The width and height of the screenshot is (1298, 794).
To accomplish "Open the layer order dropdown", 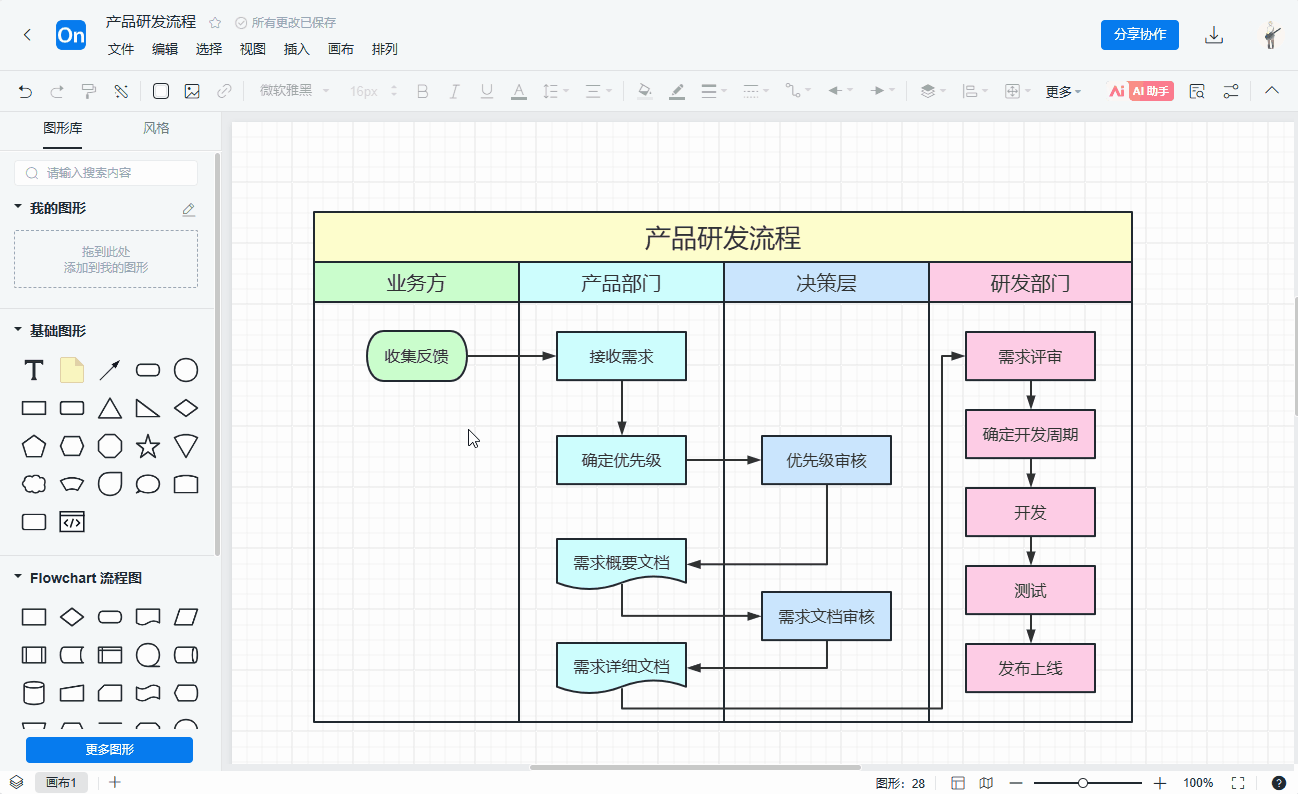I will click(933, 91).
